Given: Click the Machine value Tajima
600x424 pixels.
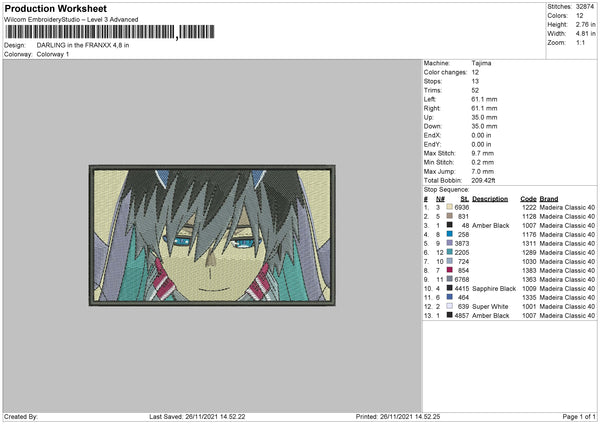Looking at the screenshot, I should pos(481,63).
